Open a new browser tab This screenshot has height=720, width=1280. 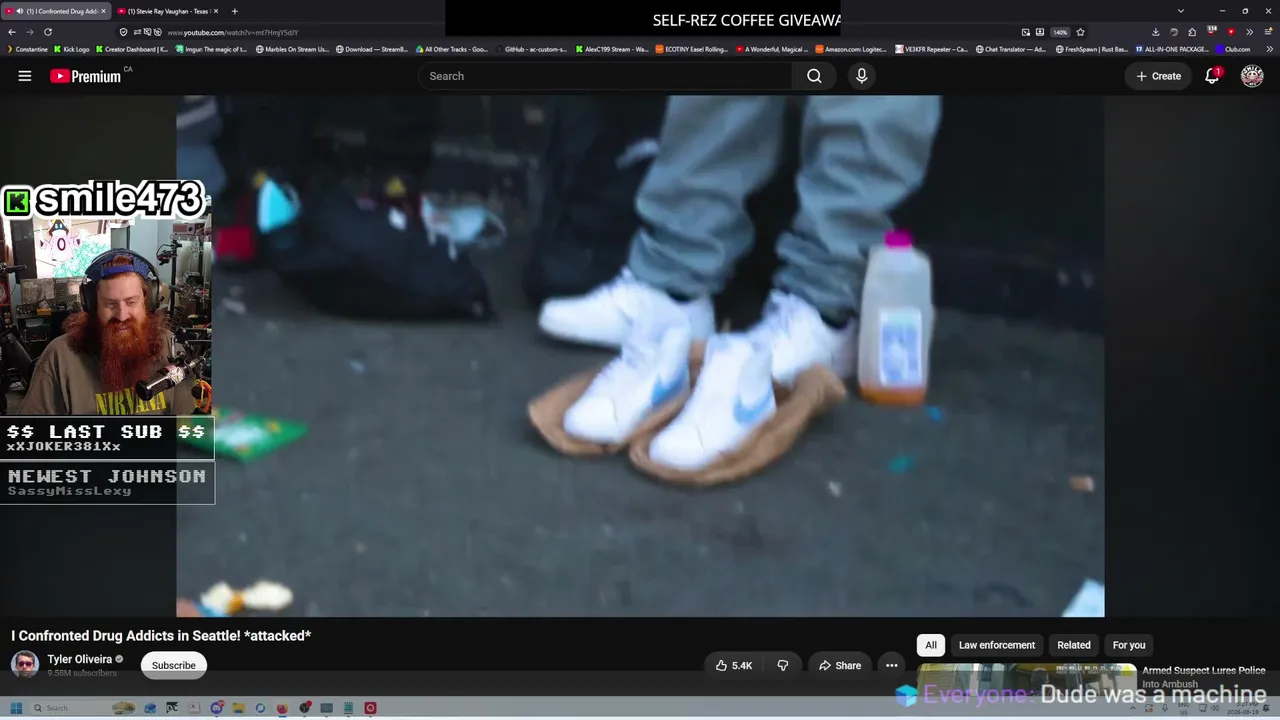234,11
